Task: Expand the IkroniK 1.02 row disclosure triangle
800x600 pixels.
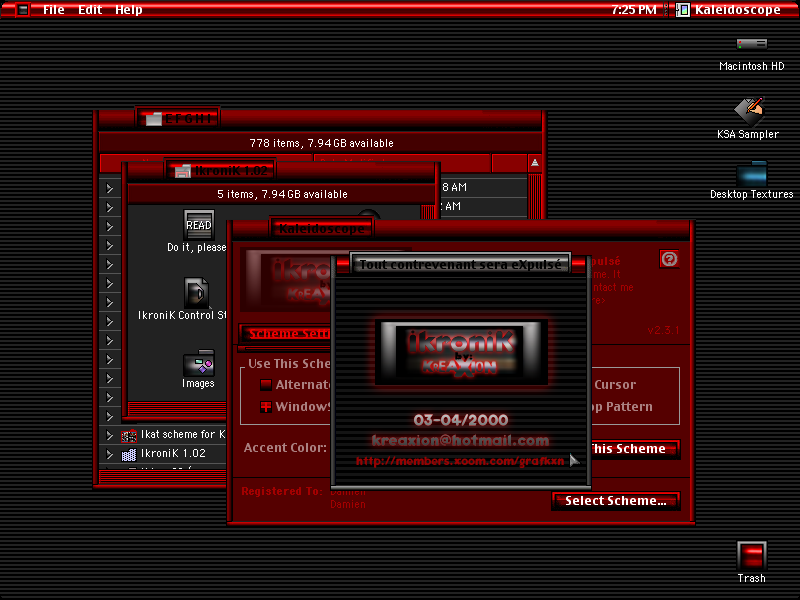Action: tap(110, 454)
